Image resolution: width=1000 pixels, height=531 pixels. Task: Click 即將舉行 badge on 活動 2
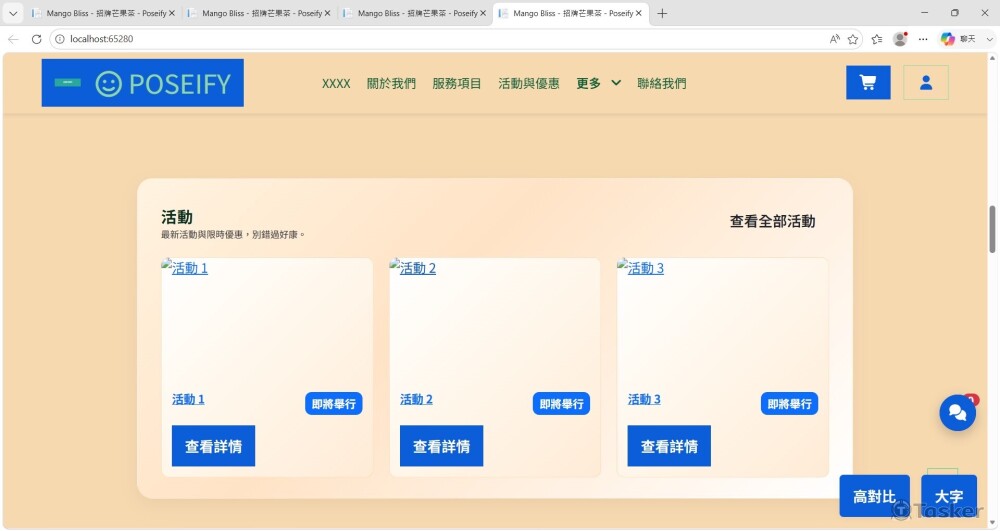(561, 404)
